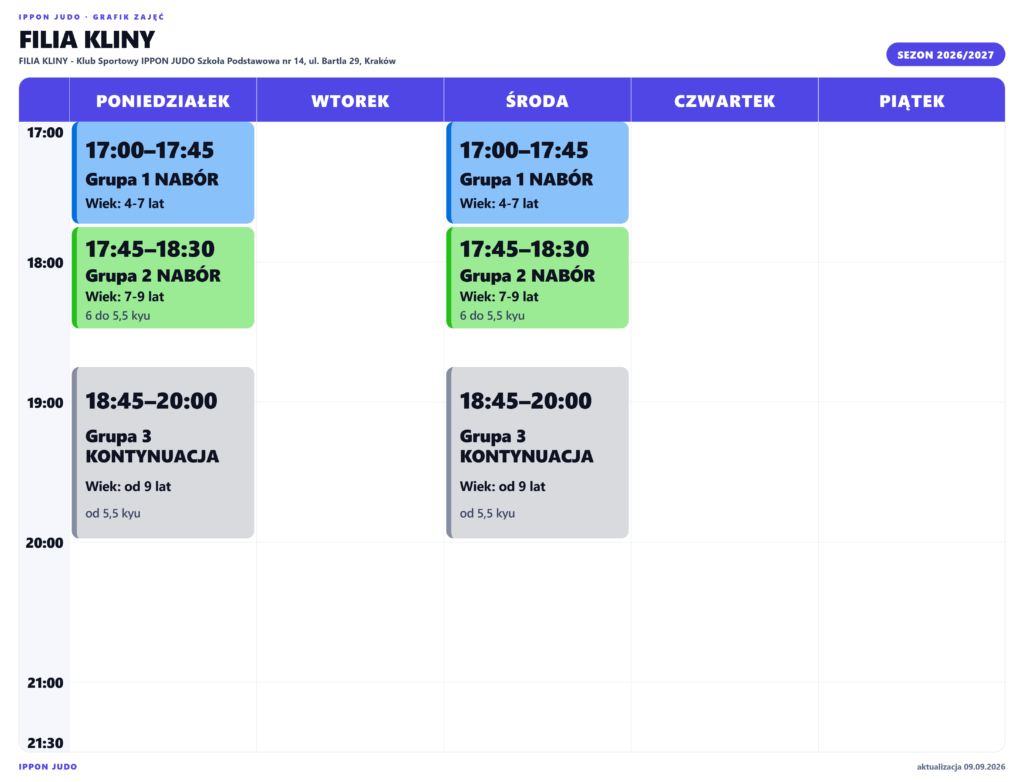Select the CZWARTEK column header
This screenshot has width=1024, height=782.
[724, 101]
